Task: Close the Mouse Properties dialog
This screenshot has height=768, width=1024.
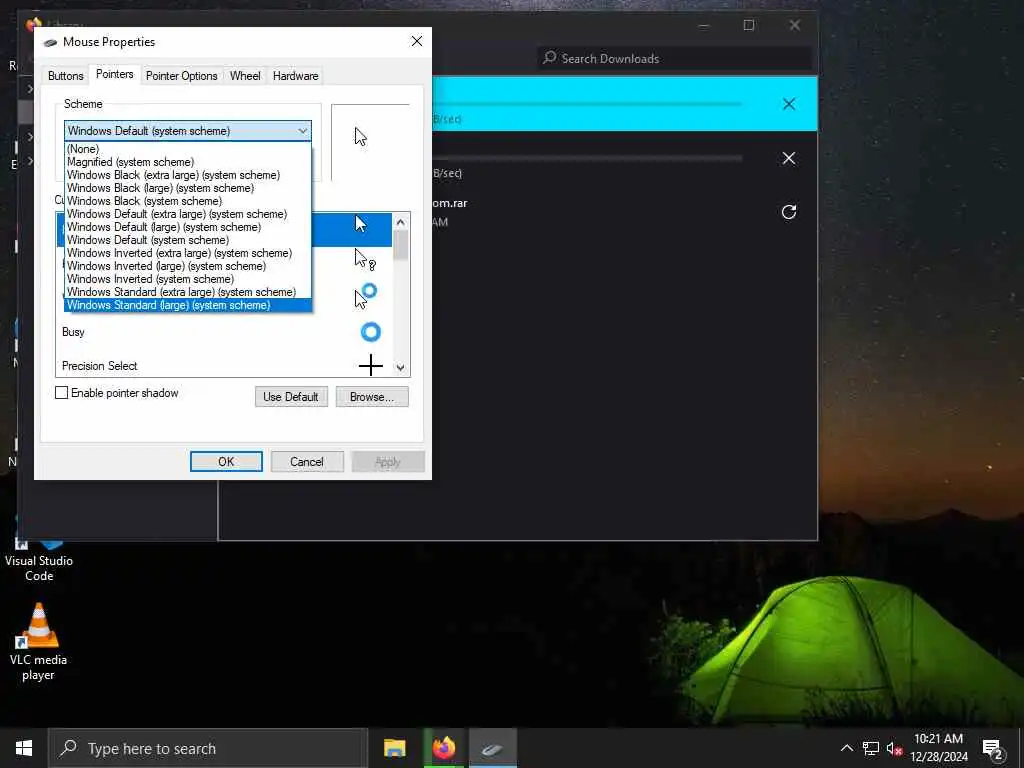Action: tap(417, 41)
